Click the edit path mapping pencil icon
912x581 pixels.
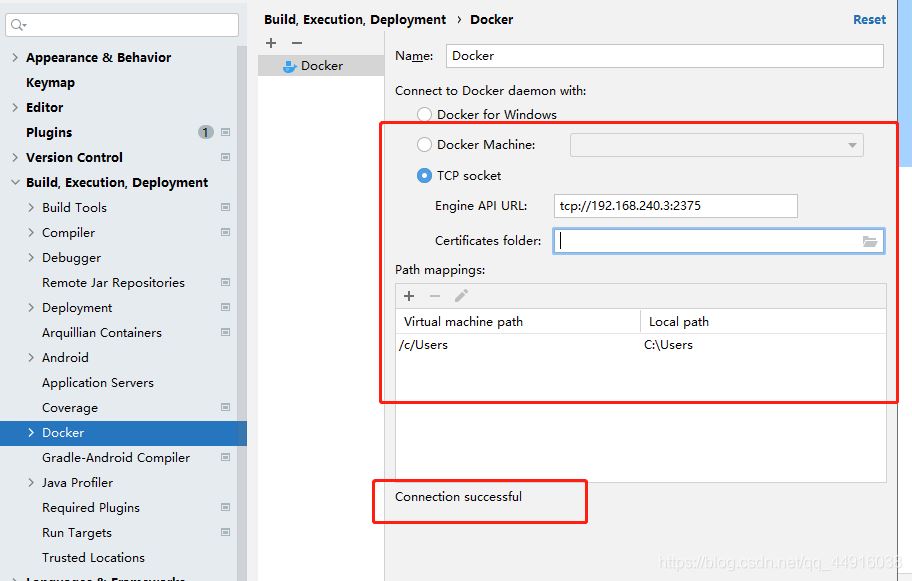[x=461, y=296]
